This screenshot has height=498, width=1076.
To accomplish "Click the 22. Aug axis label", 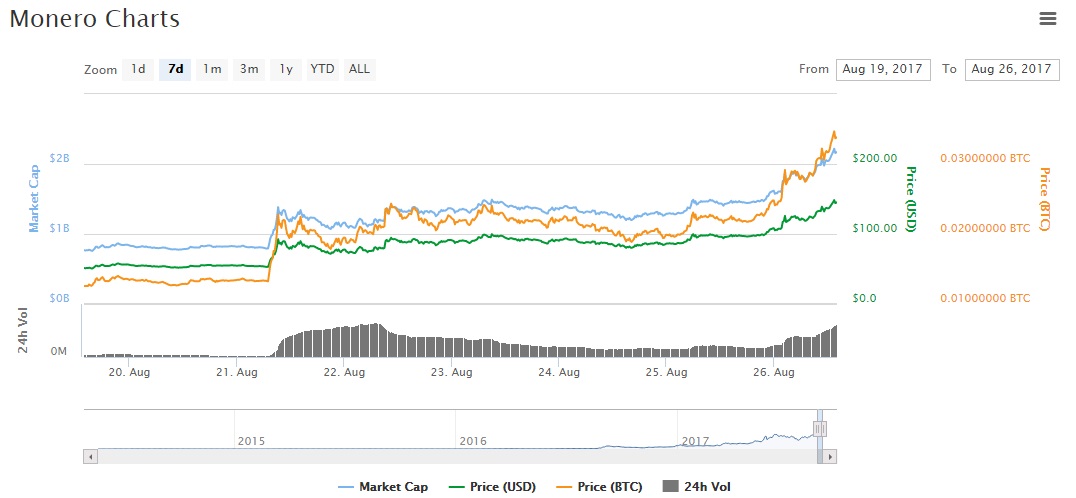I will coord(344,372).
